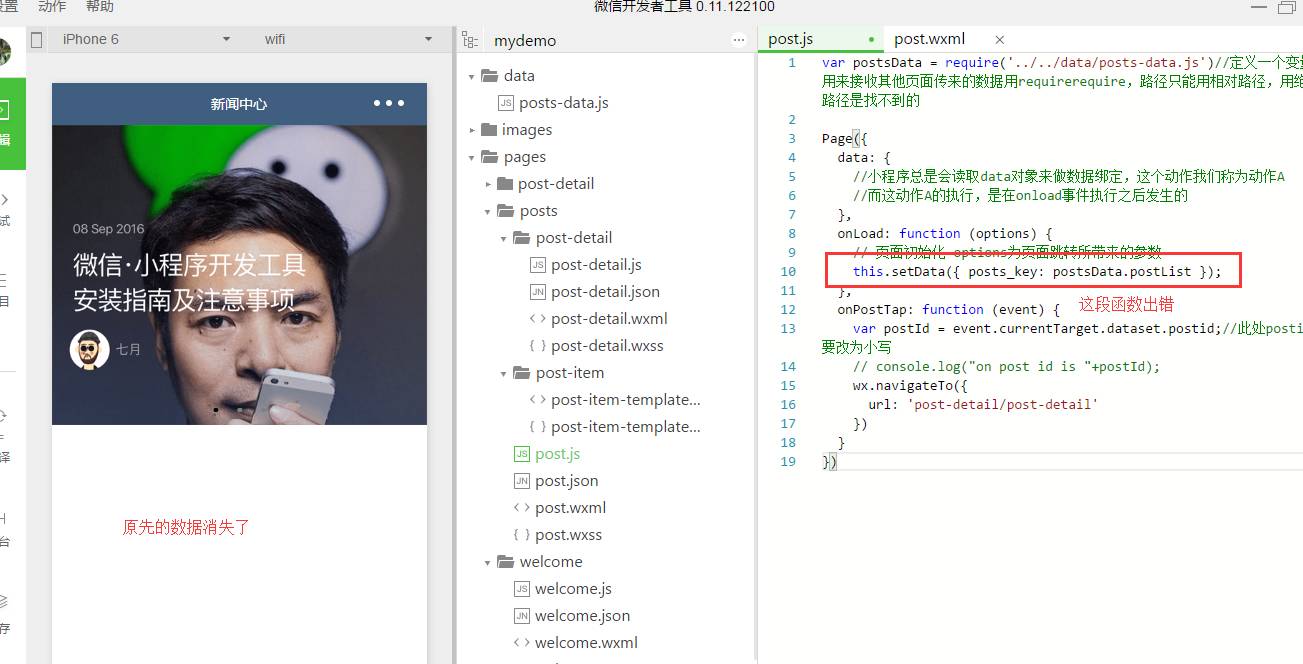Click the Page({ code line
This screenshot has width=1303, height=664.
coord(845,138)
